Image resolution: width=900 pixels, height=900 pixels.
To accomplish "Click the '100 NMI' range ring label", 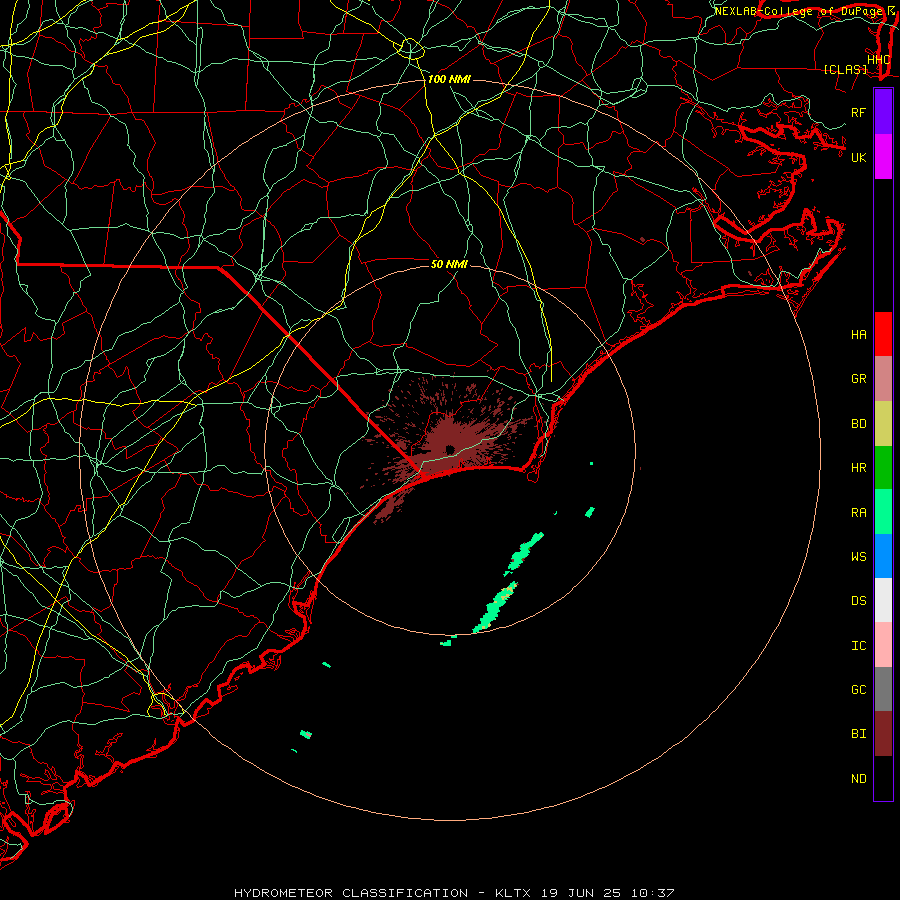I will click(x=449, y=79).
